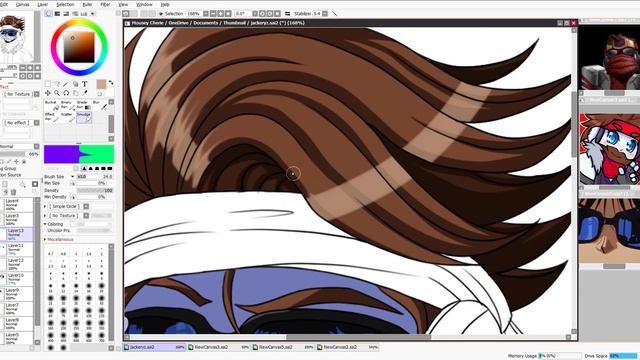Open zoom percentage dropdown in toolbar
640x360 pixels.
pos(206,14)
